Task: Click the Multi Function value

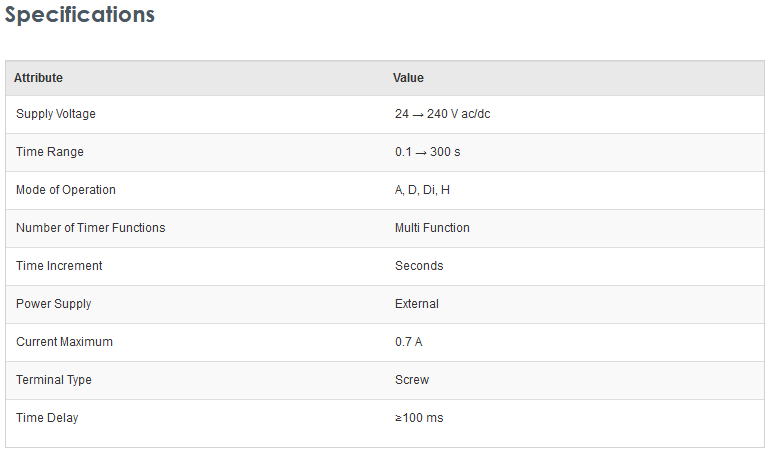Action: [x=432, y=228]
